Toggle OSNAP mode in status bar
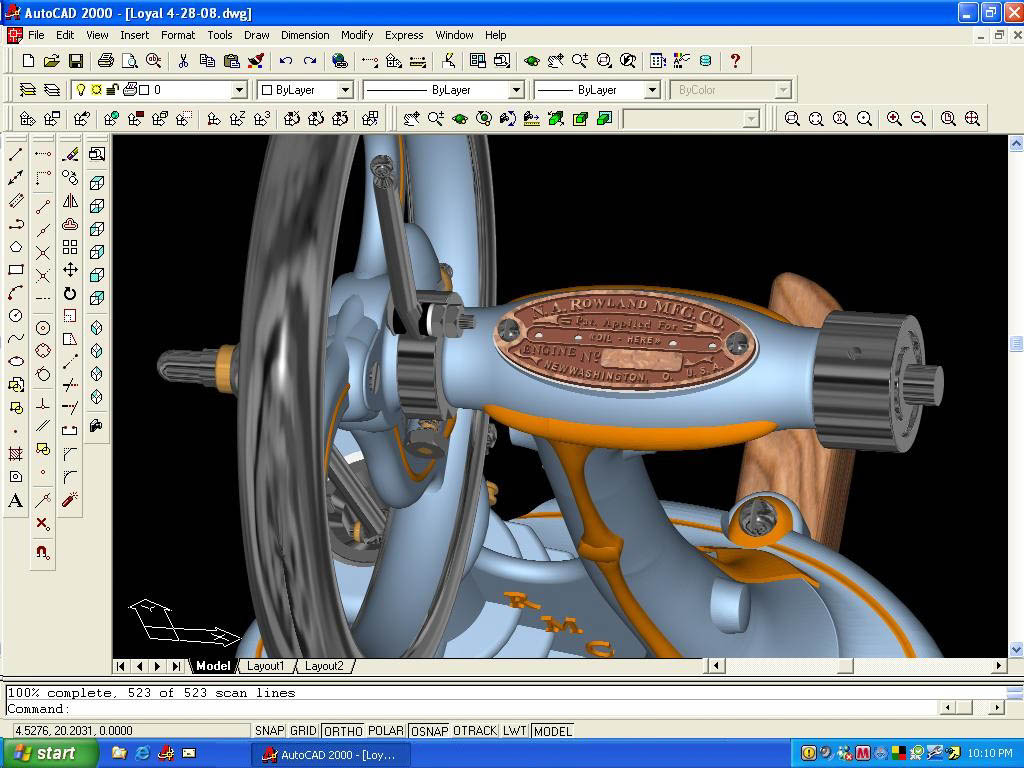 click(430, 731)
